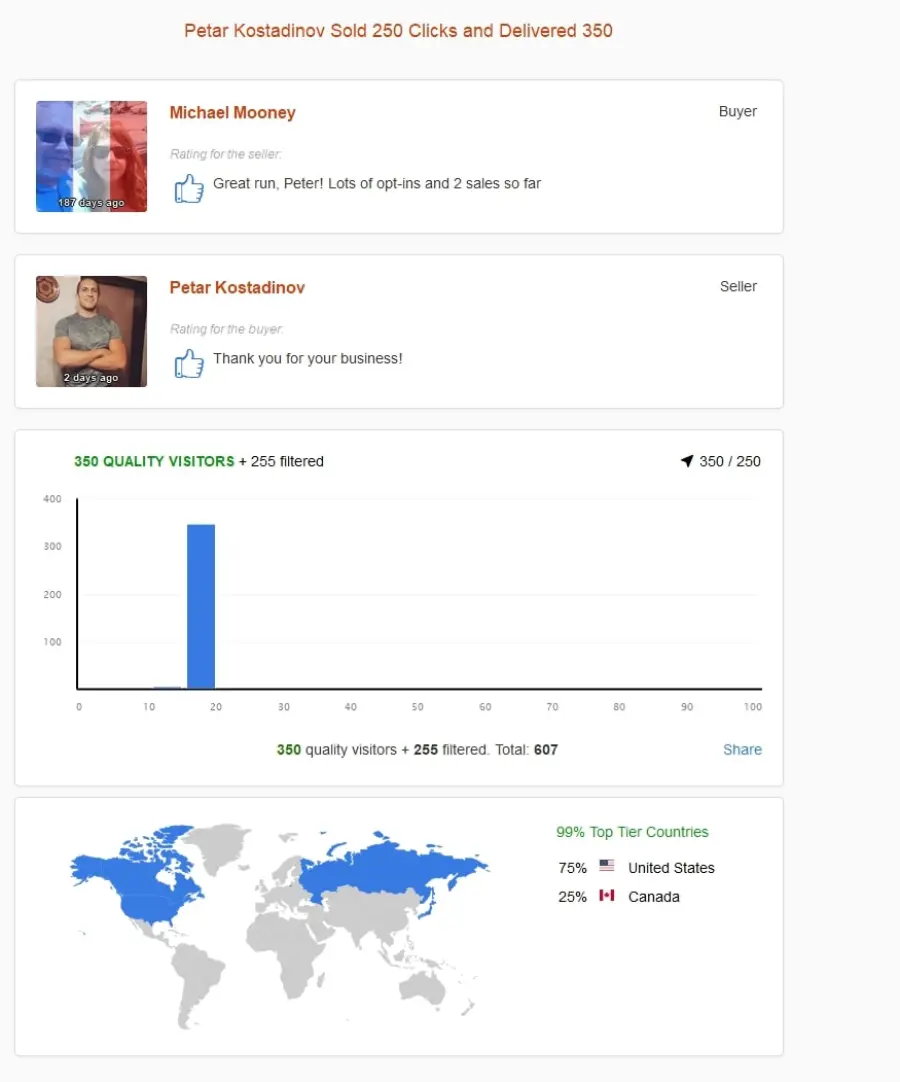Click the small bar left of the tall chart bar

point(167,687)
